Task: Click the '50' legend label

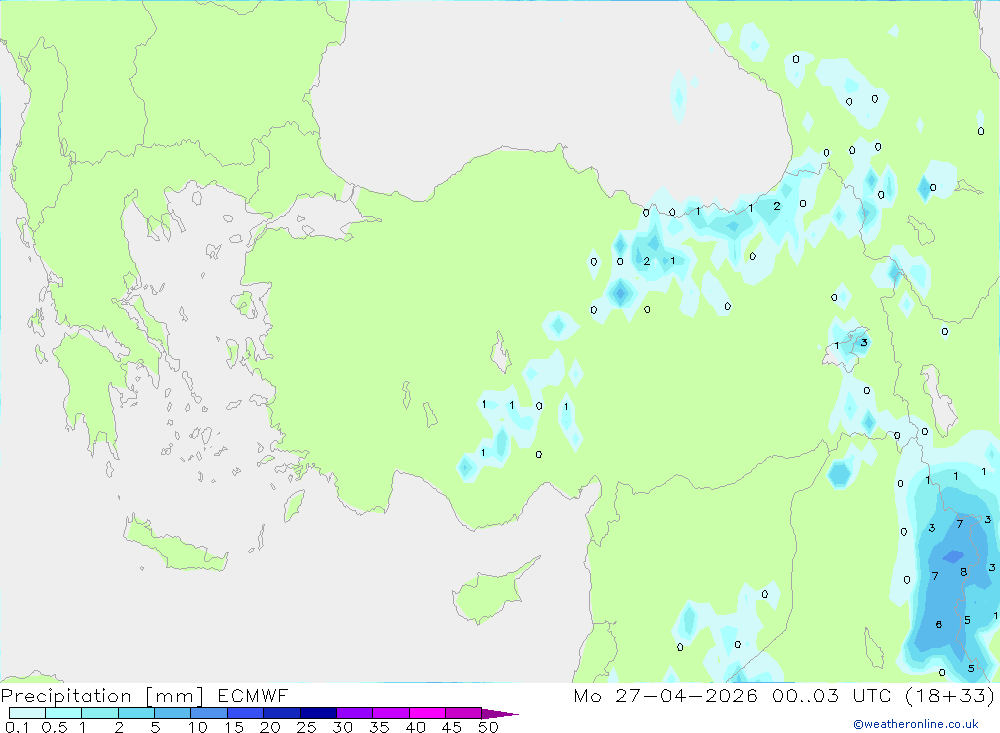Action: point(488,727)
